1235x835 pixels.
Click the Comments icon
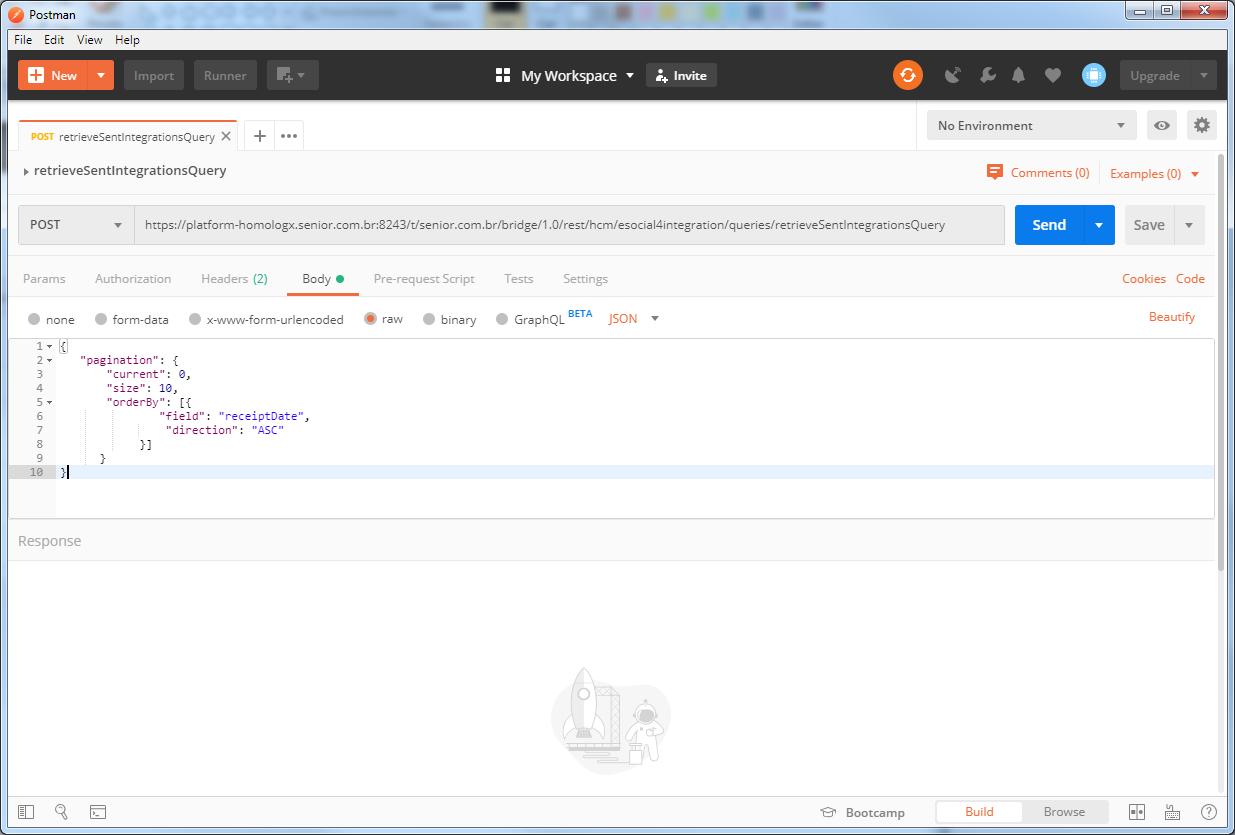pos(994,172)
